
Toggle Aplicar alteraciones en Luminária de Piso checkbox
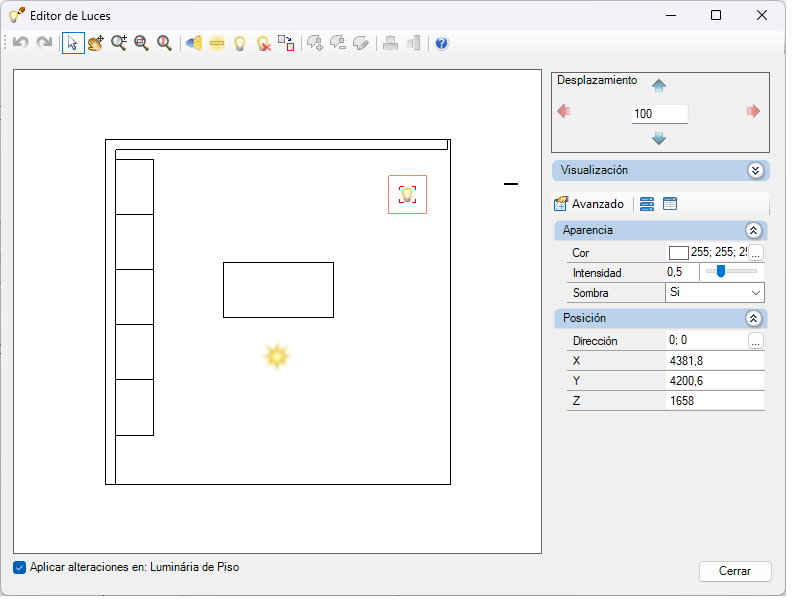20,568
